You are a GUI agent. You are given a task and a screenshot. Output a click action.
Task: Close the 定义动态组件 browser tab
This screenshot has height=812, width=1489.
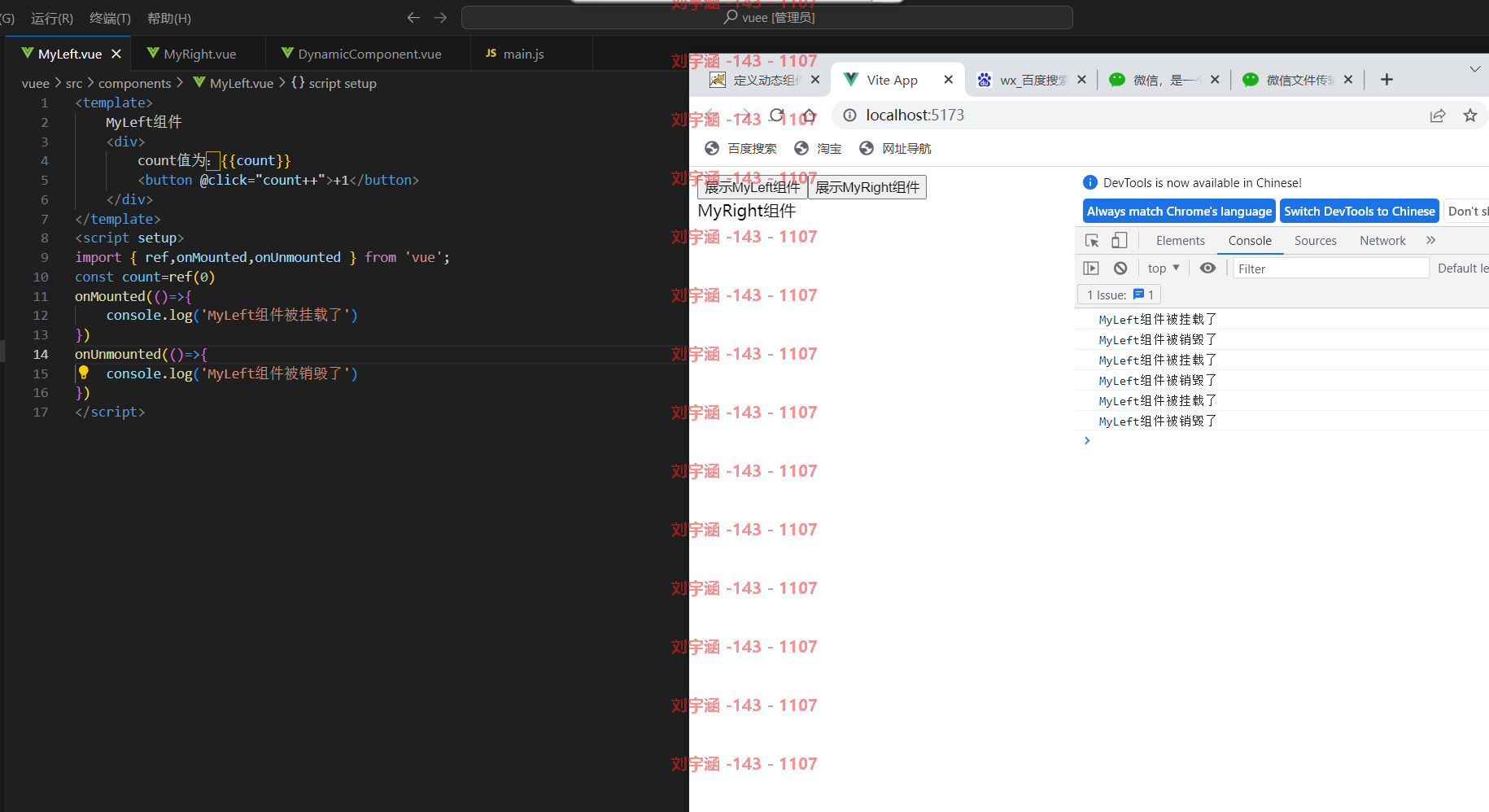click(814, 80)
